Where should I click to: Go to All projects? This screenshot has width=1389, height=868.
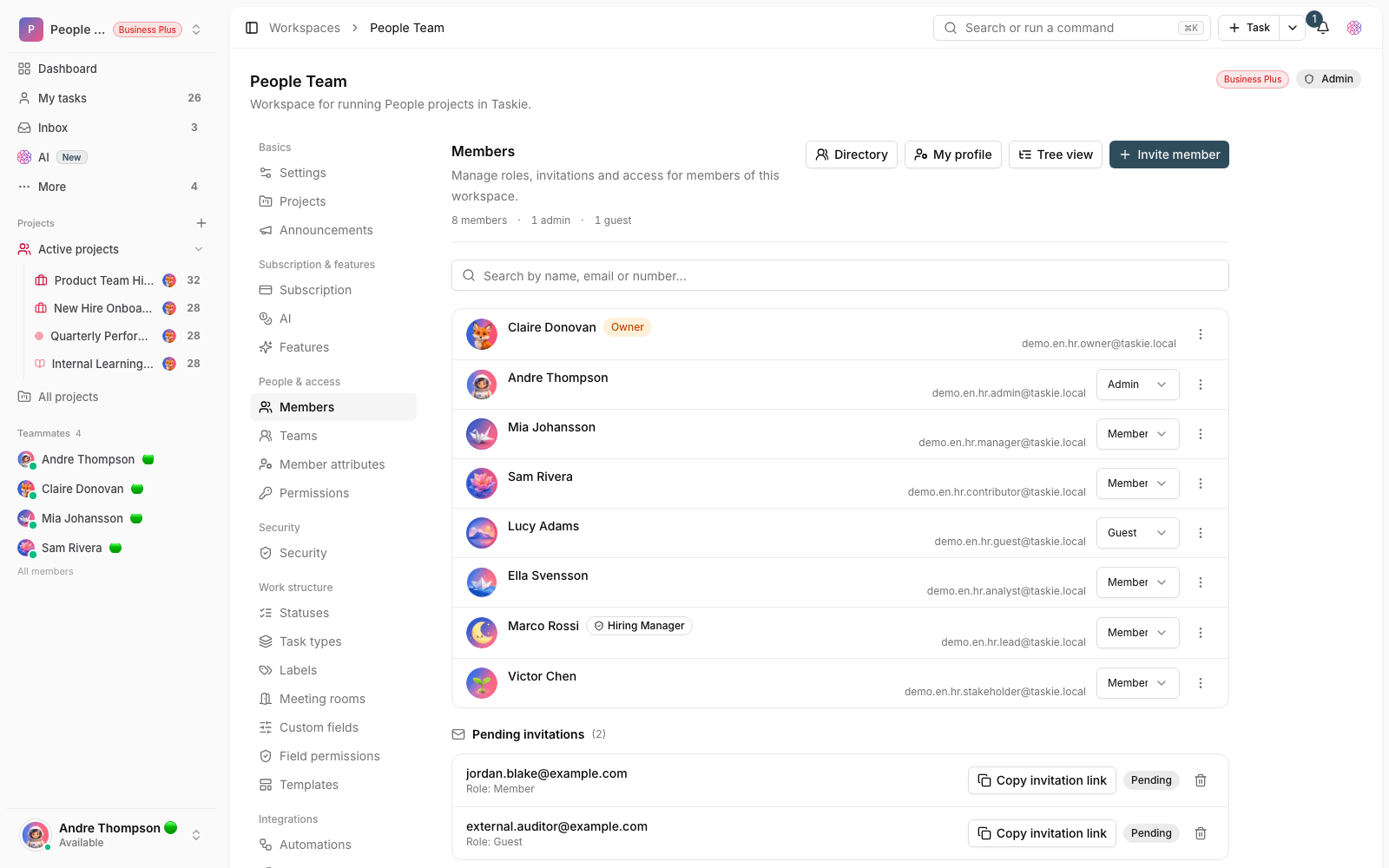(x=111, y=397)
